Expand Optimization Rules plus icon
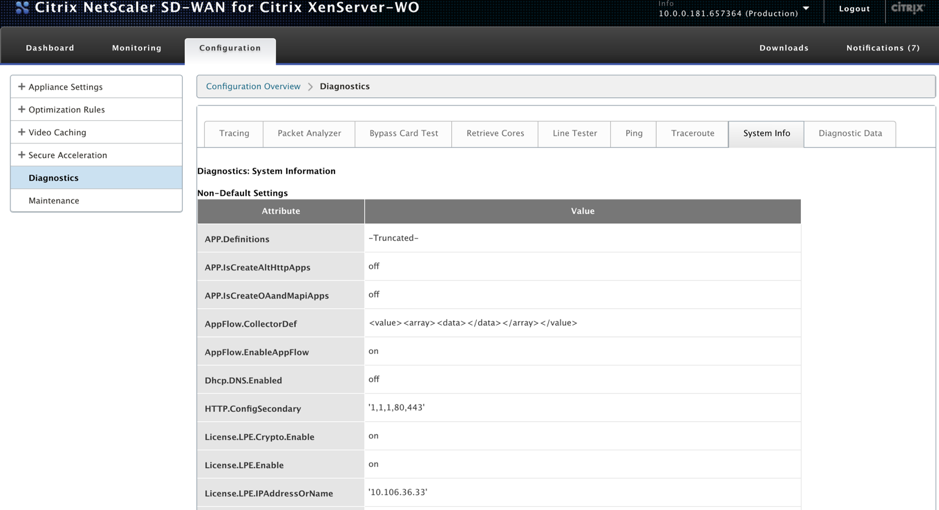 [22, 109]
